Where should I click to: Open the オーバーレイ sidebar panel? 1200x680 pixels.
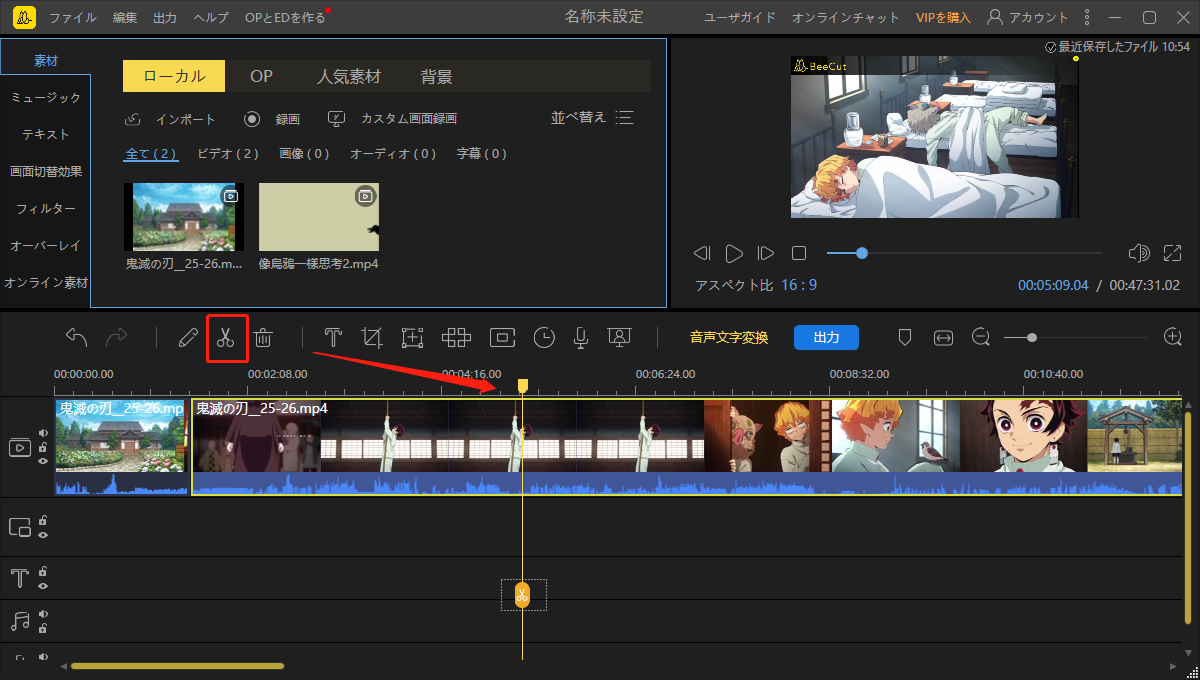pyautogui.click(x=45, y=245)
